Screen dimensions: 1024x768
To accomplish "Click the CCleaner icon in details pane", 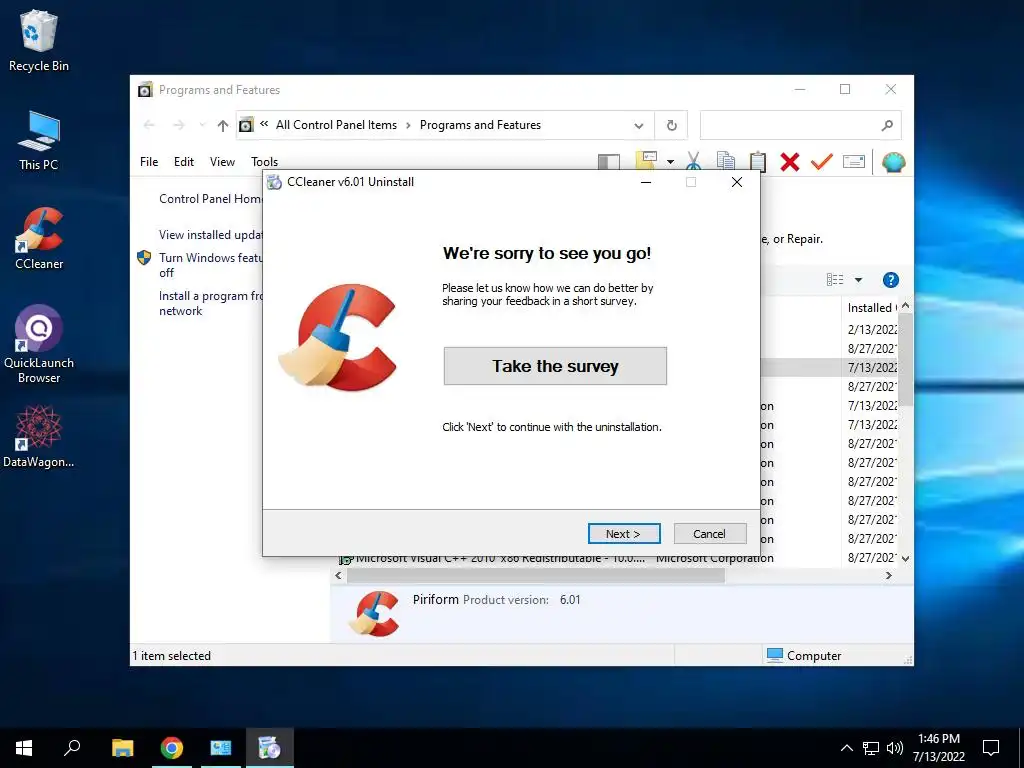I will coord(374,613).
